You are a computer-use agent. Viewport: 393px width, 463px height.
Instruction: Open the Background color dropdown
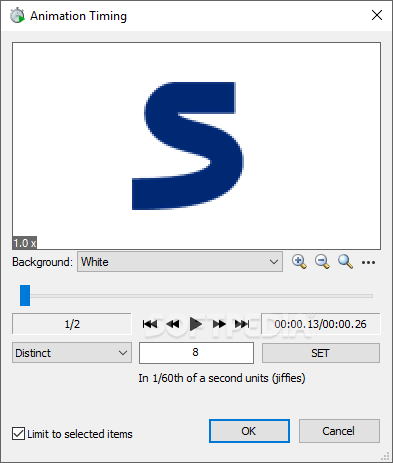click(x=180, y=262)
